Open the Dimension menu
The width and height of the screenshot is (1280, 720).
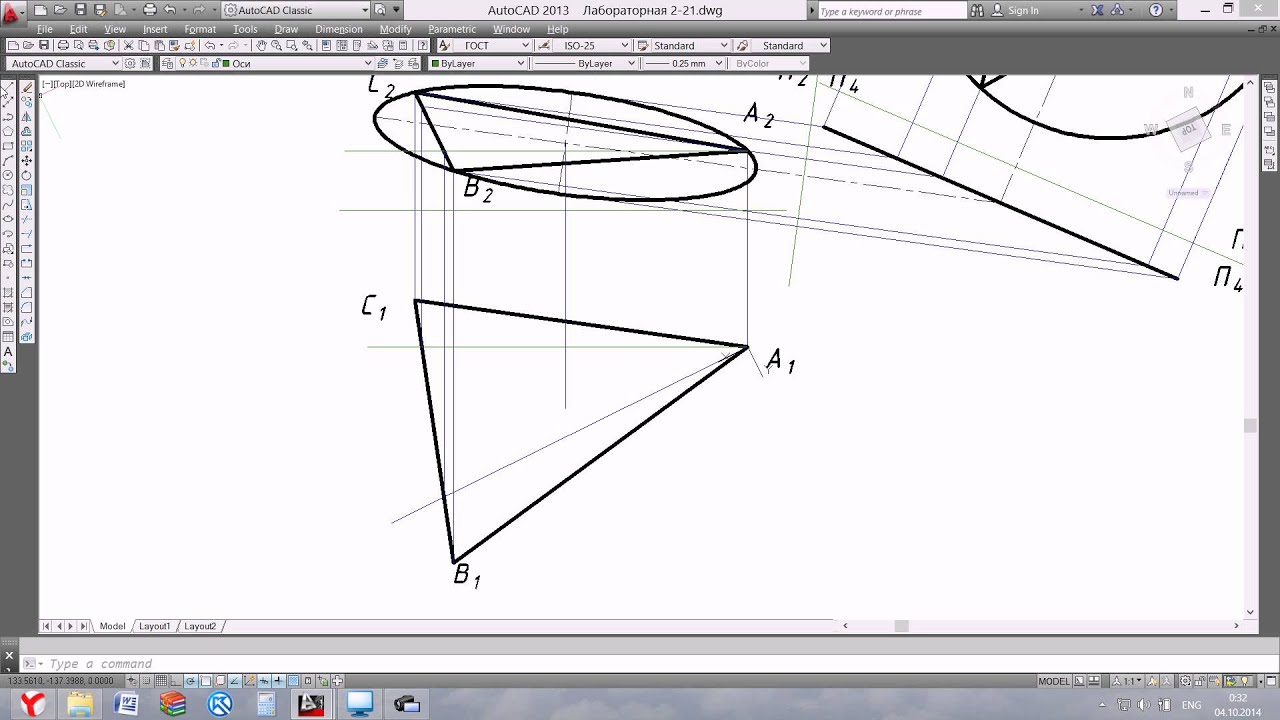click(x=338, y=29)
